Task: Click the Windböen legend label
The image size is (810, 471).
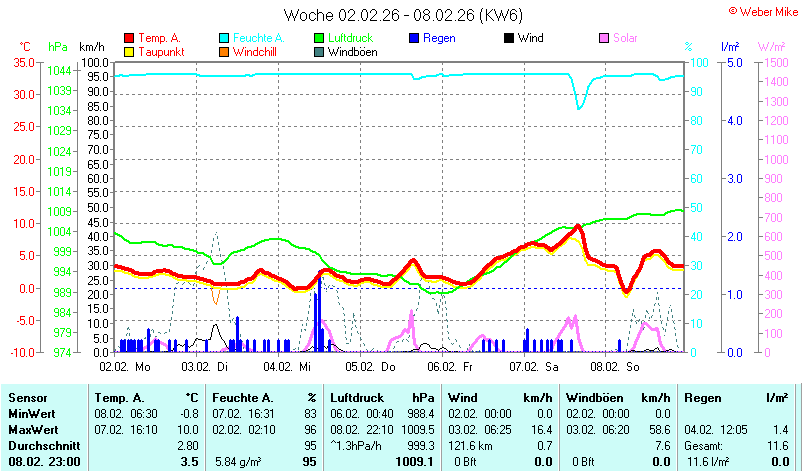Action: 352,52
